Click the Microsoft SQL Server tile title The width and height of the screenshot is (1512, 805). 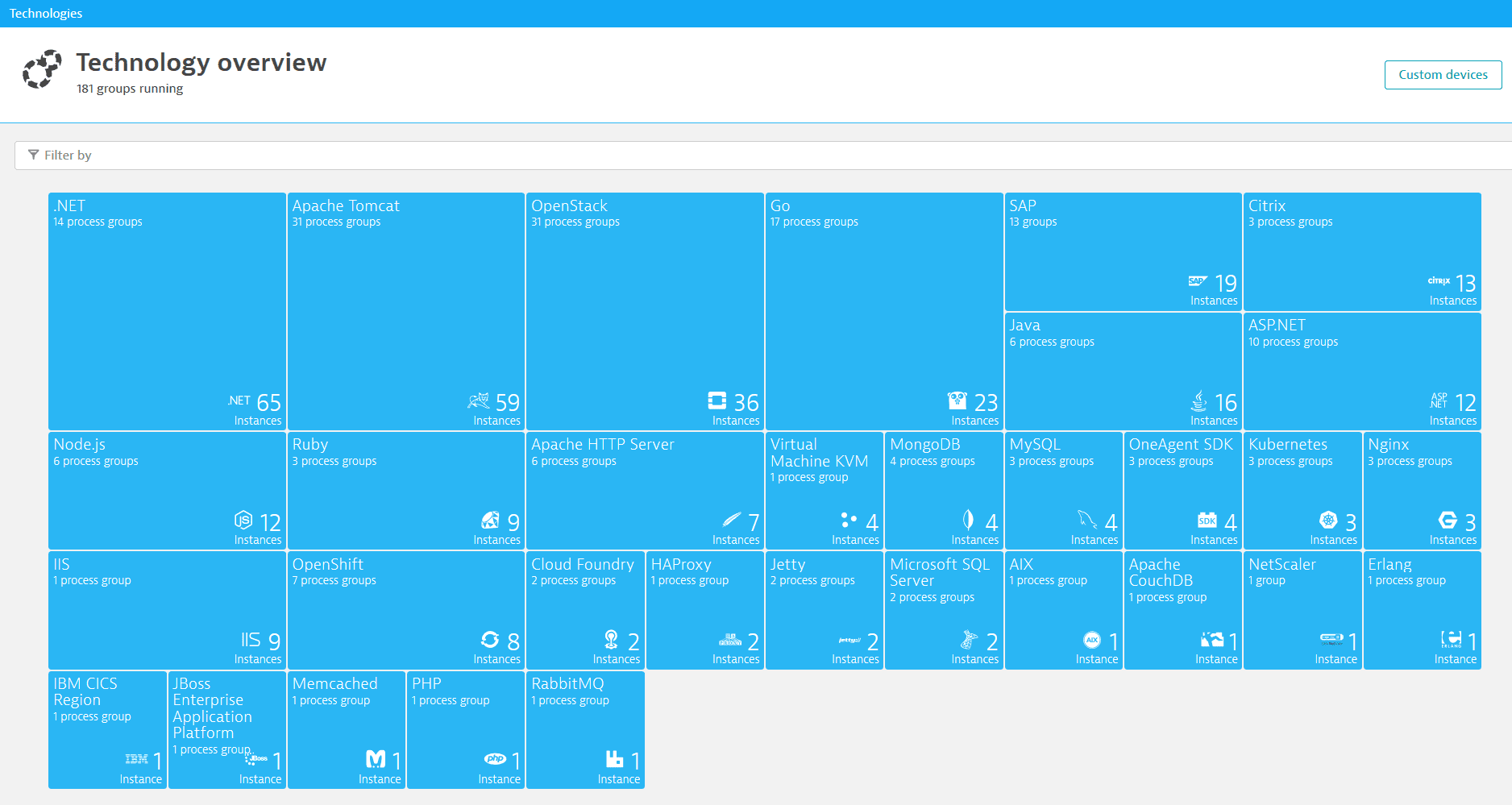940,572
